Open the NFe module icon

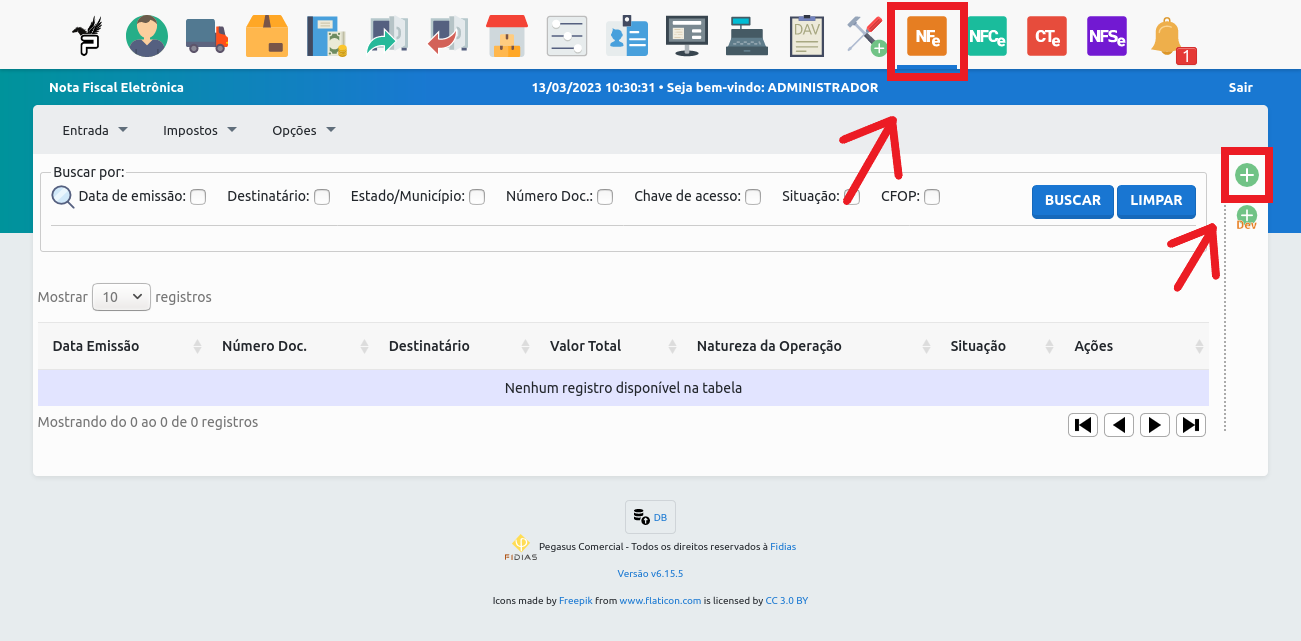pyautogui.click(x=926, y=37)
